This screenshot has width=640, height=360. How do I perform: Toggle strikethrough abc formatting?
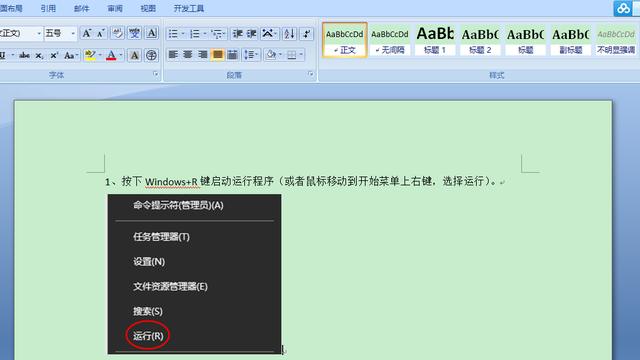pyautogui.click(x=24, y=55)
